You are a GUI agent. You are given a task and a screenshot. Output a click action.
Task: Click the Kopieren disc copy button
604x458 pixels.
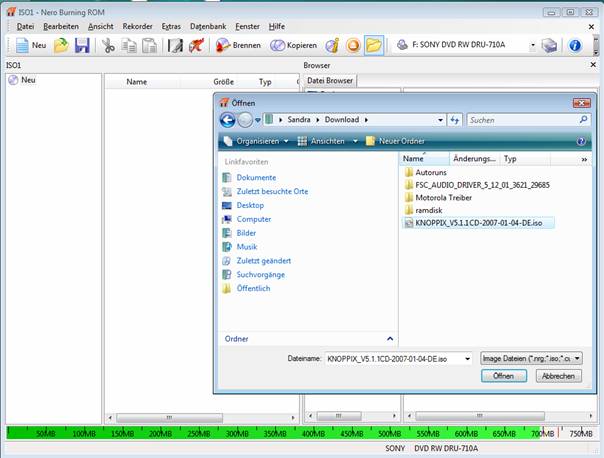(293, 45)
